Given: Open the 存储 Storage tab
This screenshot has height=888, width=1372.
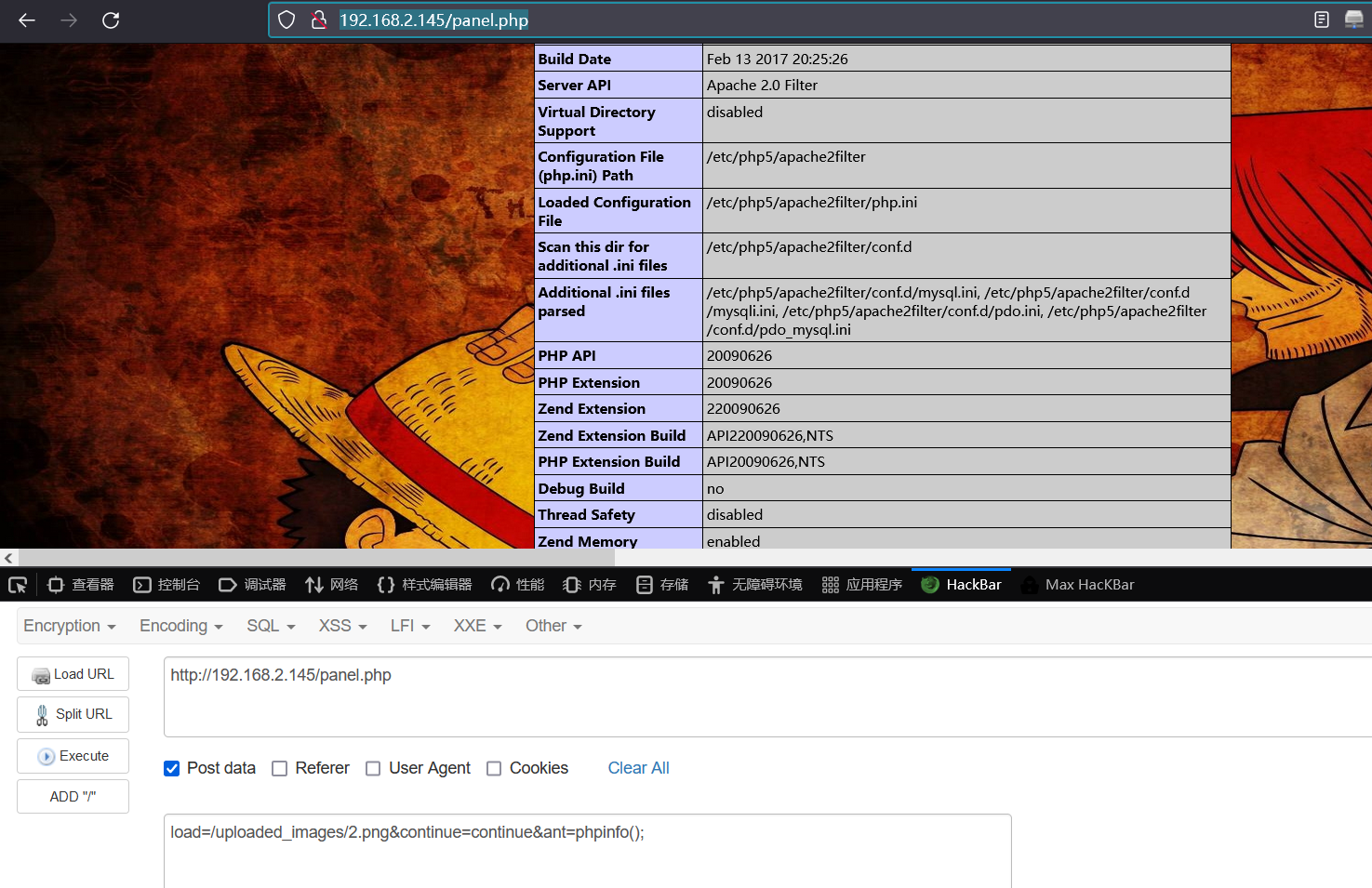Looking at the screenshot, I should (x=662, y=585).
